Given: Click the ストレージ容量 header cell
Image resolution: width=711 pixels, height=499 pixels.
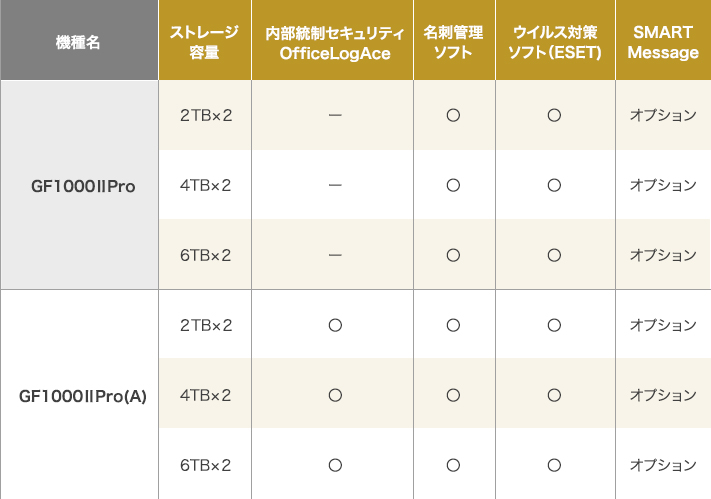Looking at the screenshot, I should click(205, 43).
